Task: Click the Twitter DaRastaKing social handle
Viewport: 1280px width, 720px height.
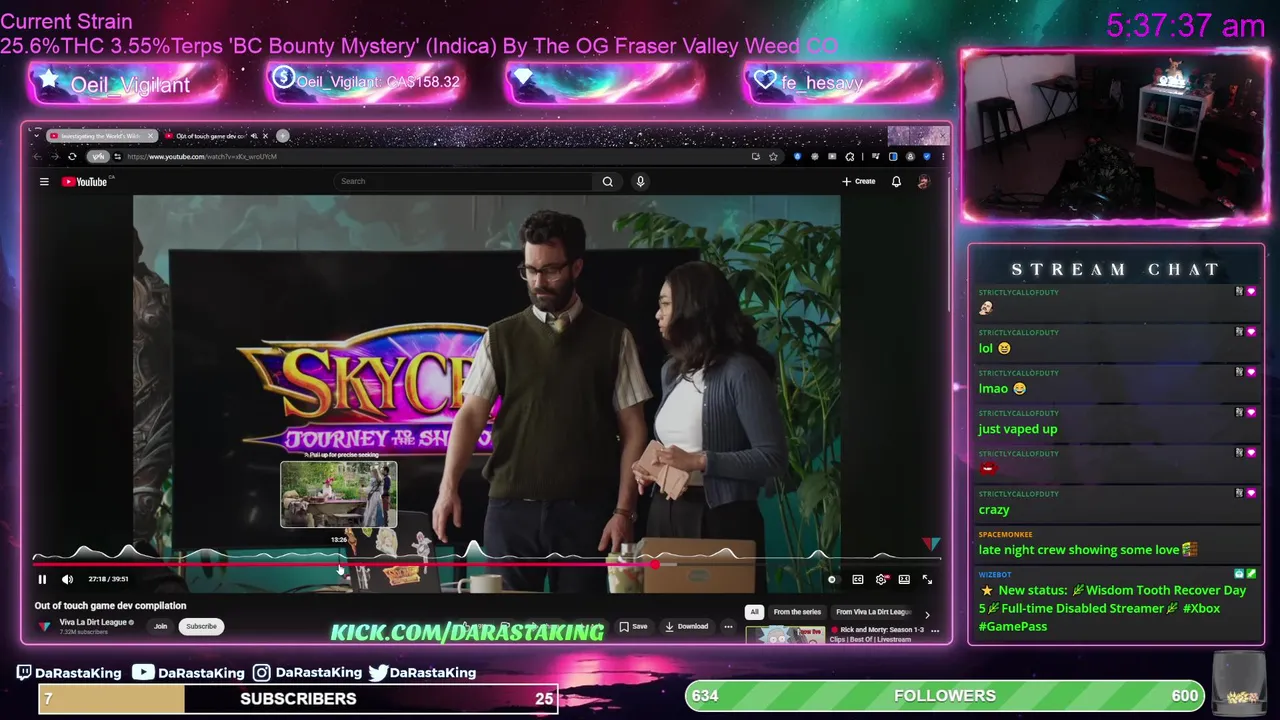Action: pyautogui.click(x=421, y=673)
